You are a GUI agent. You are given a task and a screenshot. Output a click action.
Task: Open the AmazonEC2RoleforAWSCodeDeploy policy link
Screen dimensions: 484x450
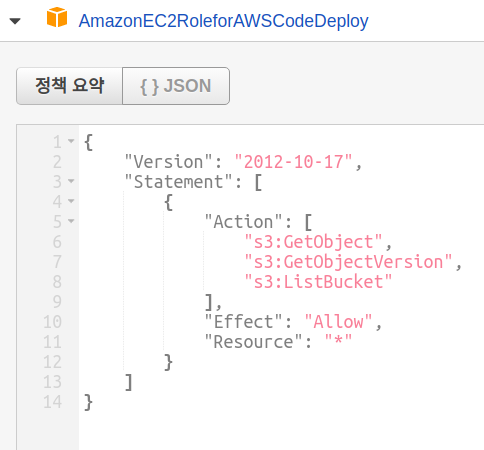pyautogui.click(x=223, y=21)
